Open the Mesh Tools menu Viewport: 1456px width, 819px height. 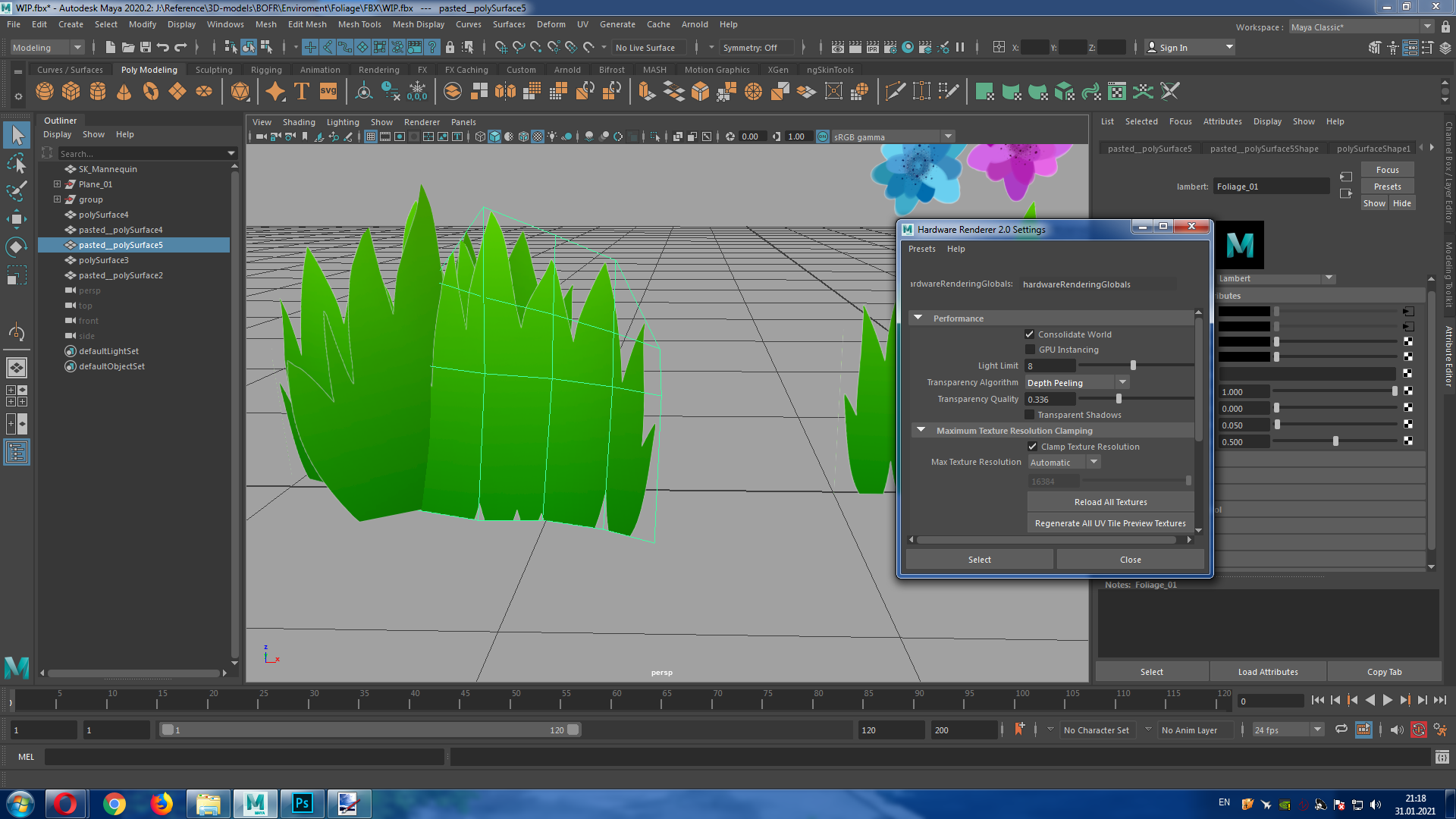359,24
